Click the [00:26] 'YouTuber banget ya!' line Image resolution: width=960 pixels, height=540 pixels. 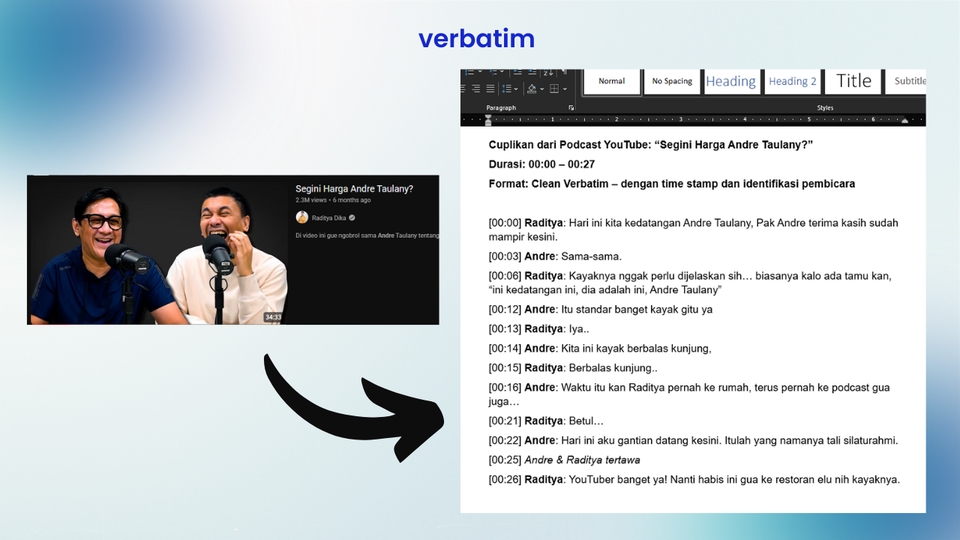694,479
